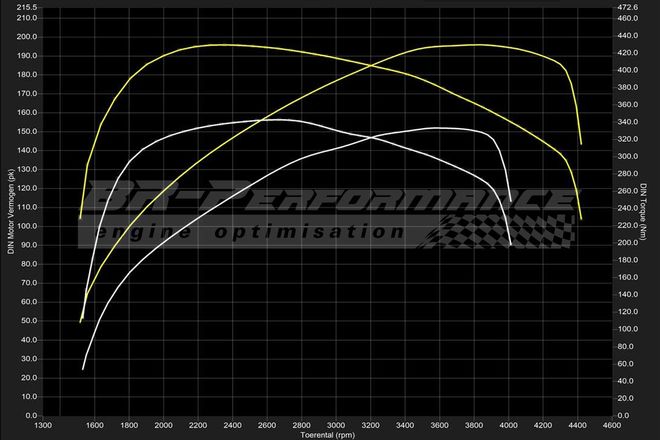
Task: Click the 2000 rpm axis label
Action: coord(163,426)
